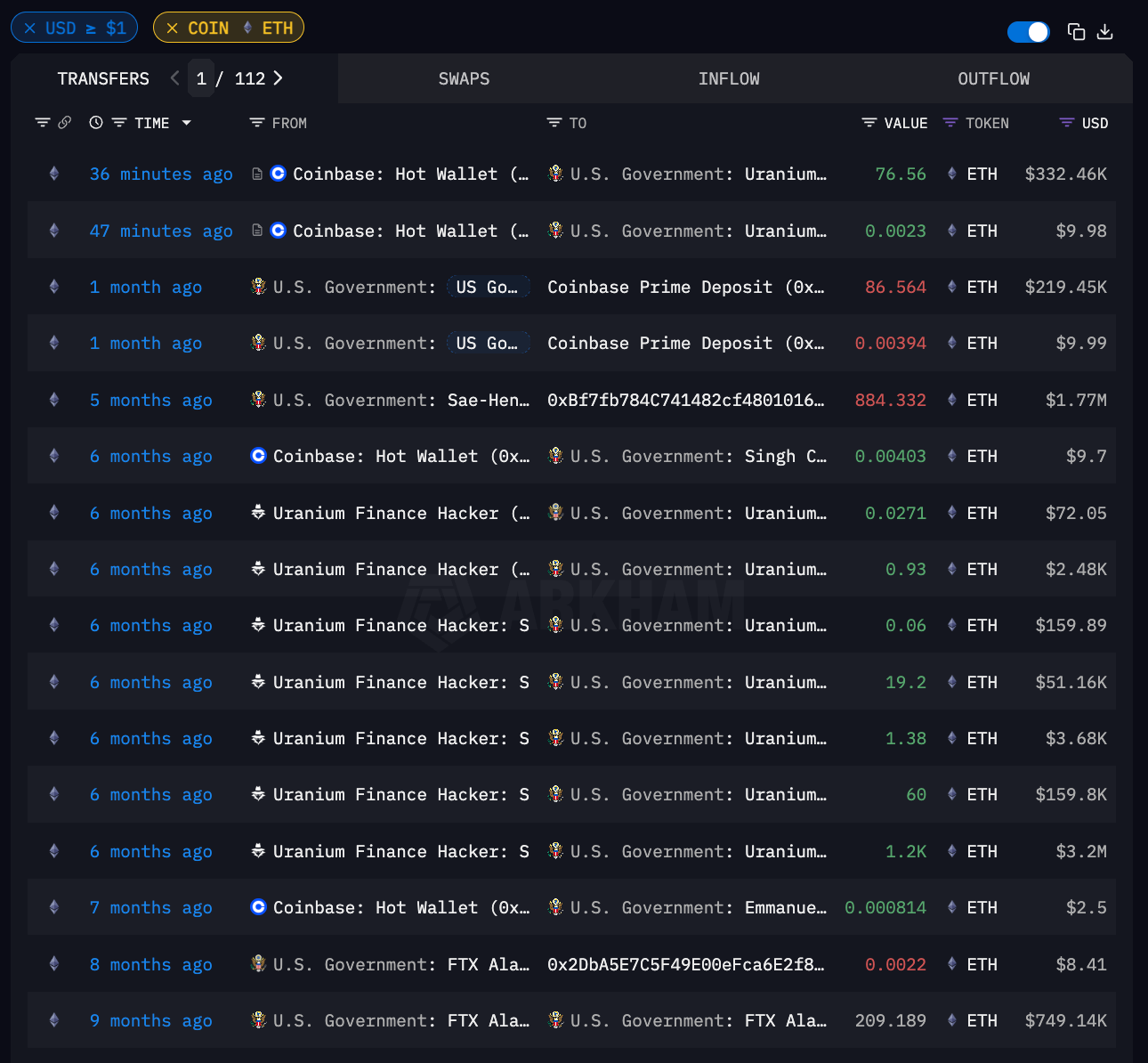Open the VALUE column filter

[x=869, y=123]
